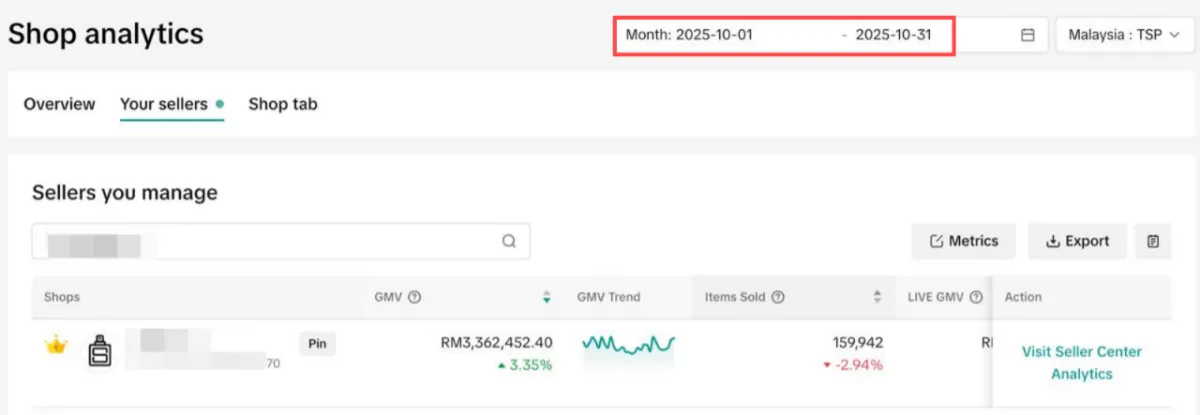Click the Shops column header
This screenshot has height=415, width=1200.
(x=62, y=297)
